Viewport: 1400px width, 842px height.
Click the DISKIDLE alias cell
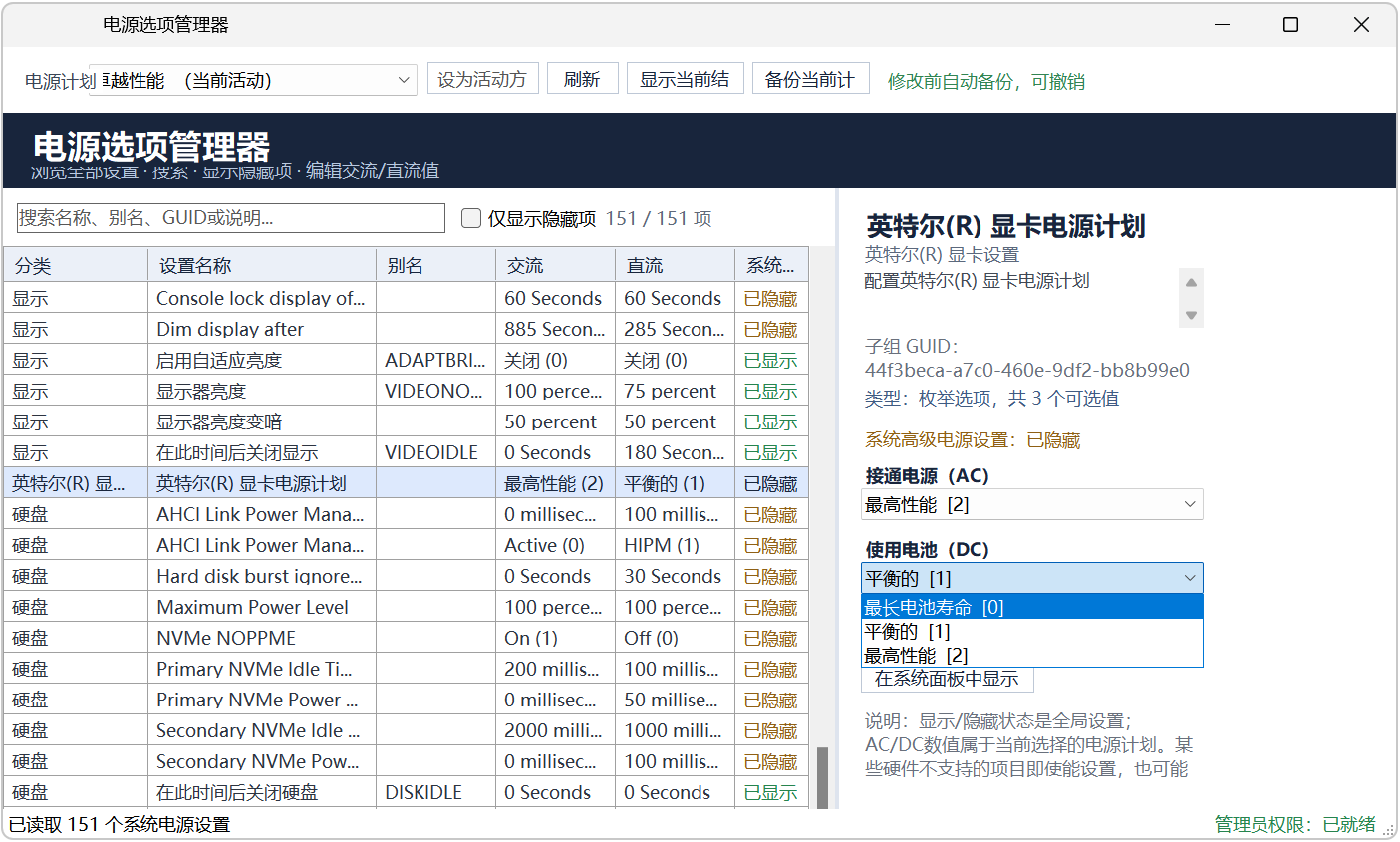click(435, 792)
